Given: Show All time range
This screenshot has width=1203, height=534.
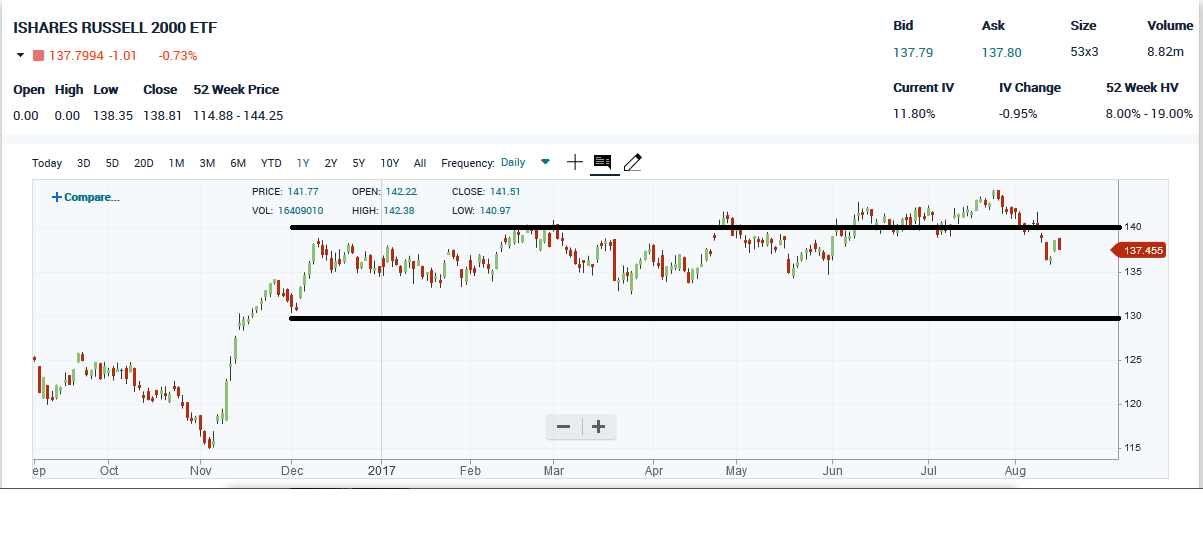Looking at the screenshot, I should (x=420, y=163).
